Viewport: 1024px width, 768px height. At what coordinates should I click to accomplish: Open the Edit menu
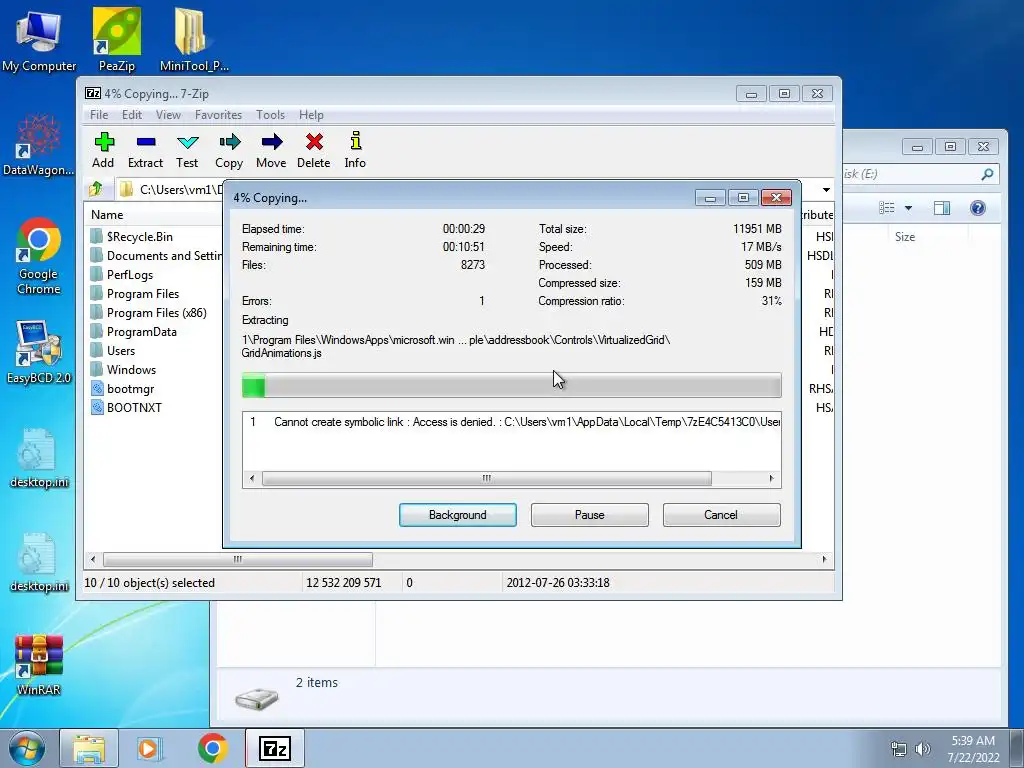point(132,115)
